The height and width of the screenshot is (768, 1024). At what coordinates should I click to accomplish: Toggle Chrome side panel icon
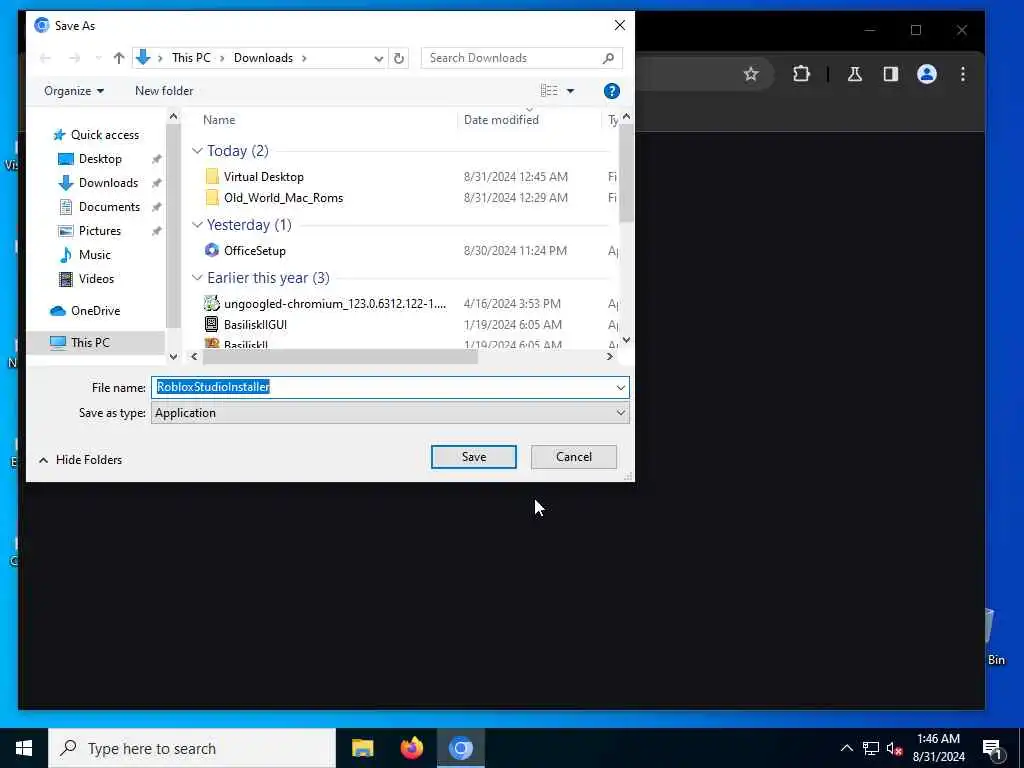[x=891, y=74]
